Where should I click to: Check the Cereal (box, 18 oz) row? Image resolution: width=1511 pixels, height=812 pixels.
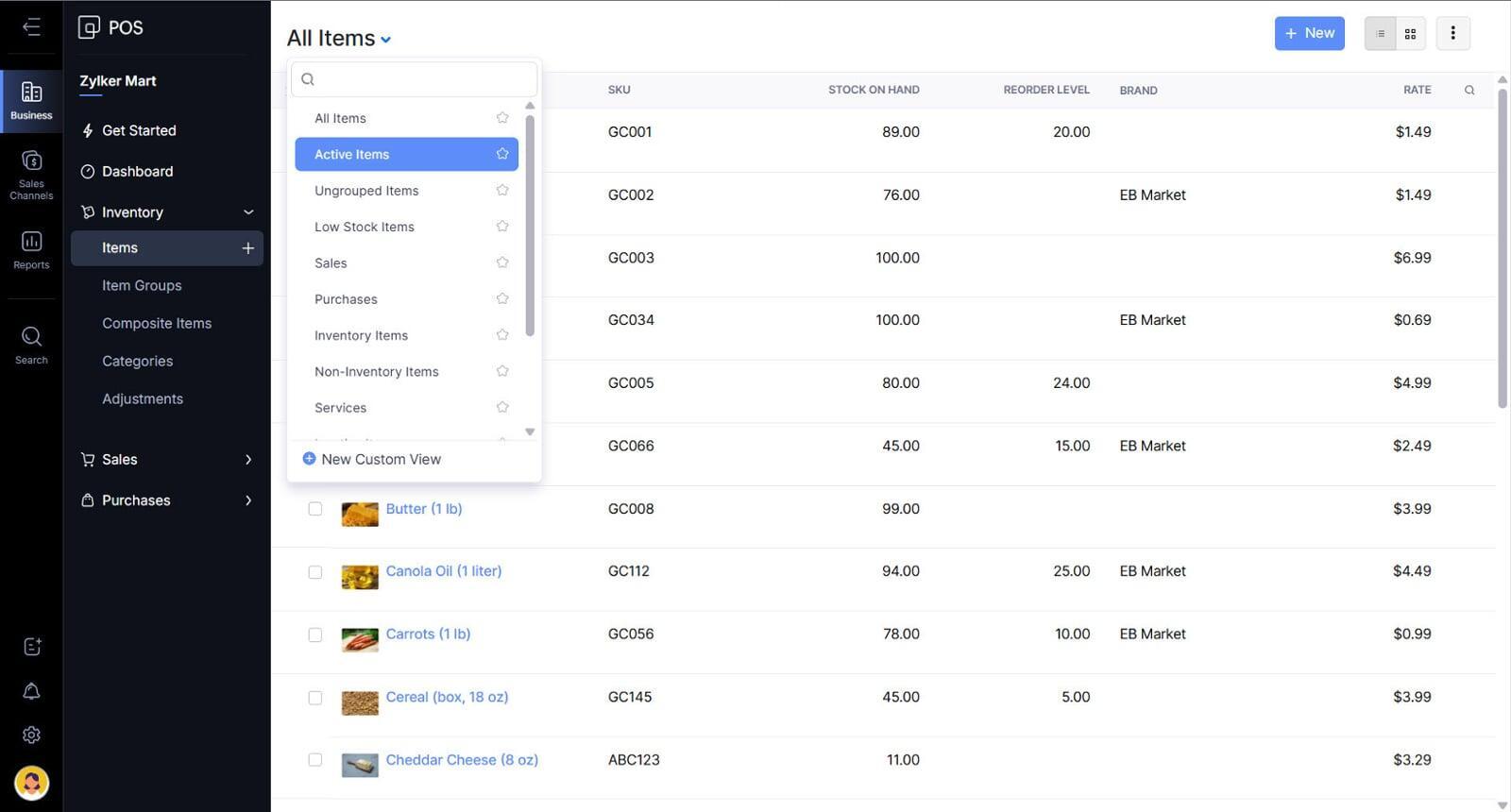click(315, 698)
